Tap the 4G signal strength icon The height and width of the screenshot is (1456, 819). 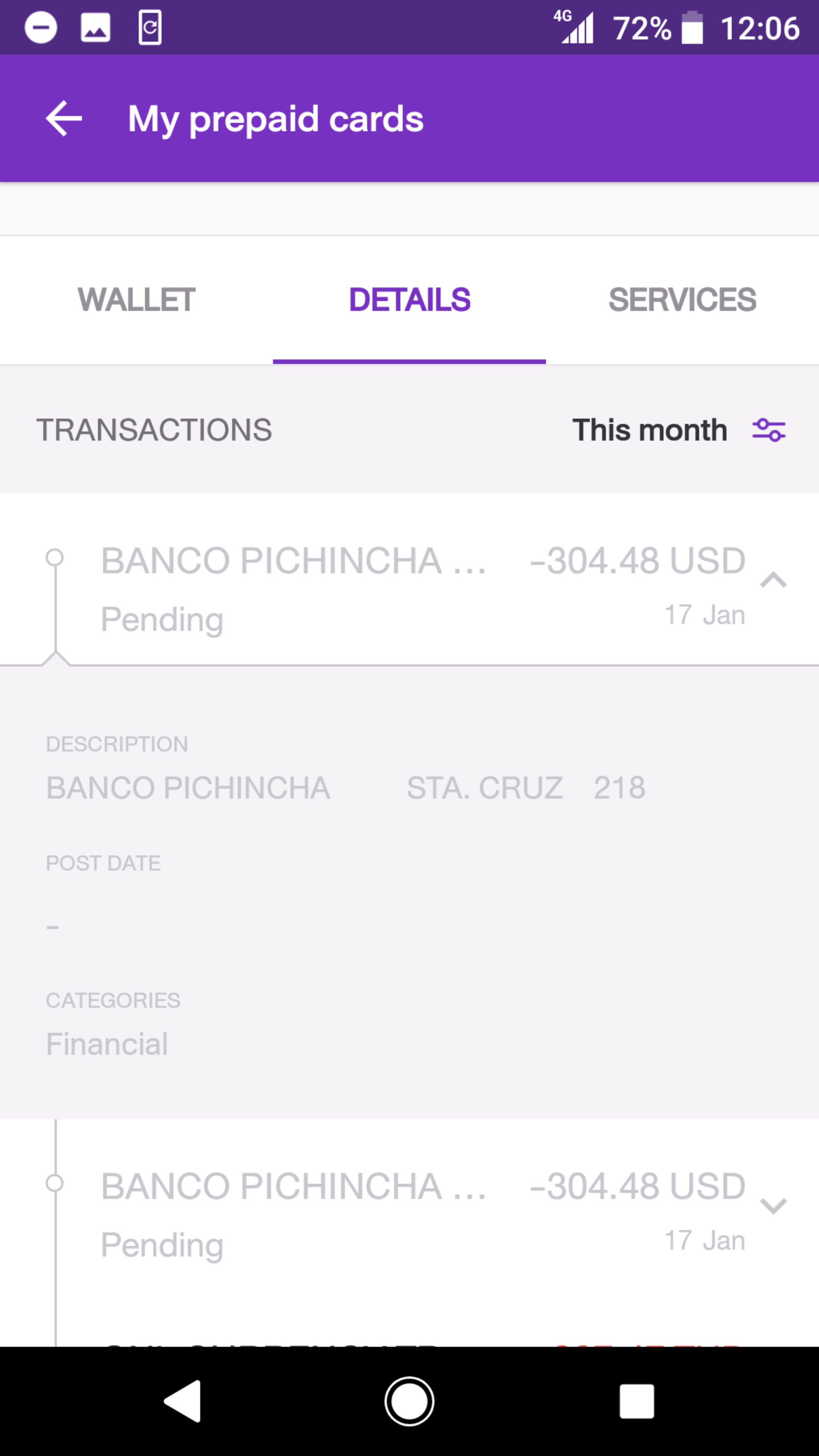coord(574,27)
